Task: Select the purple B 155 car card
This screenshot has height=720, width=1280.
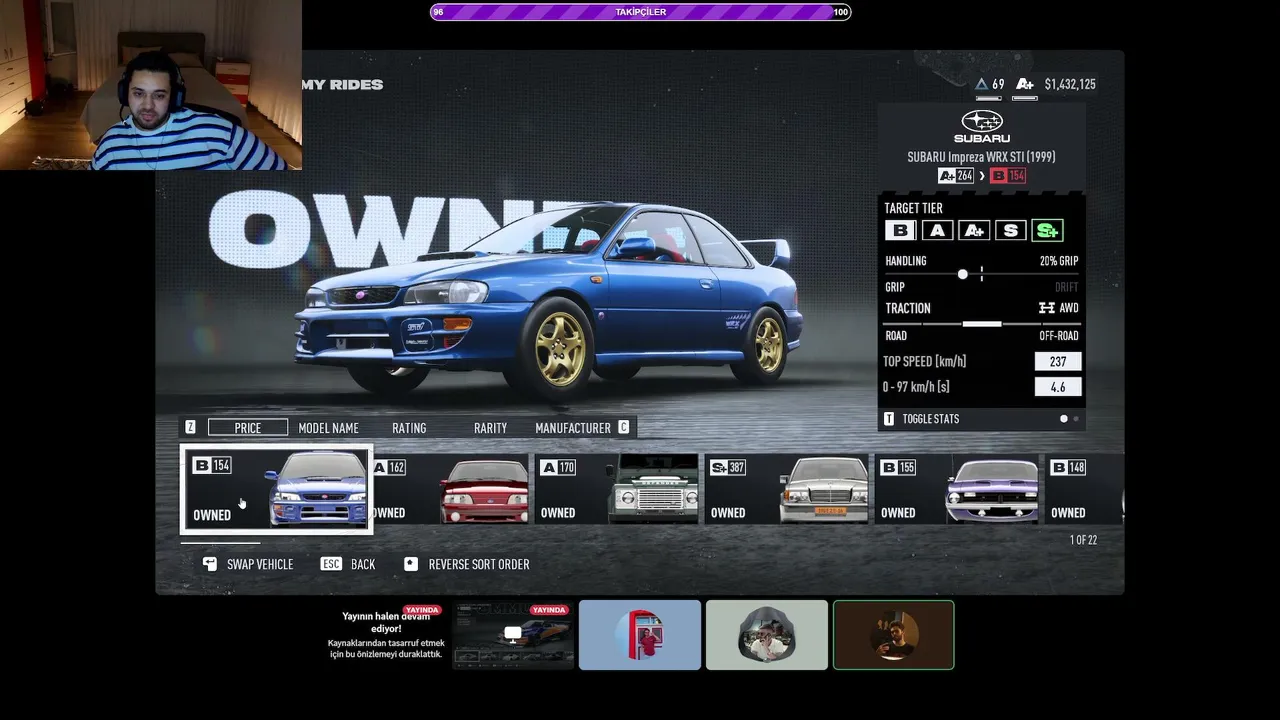Action: 957,489
